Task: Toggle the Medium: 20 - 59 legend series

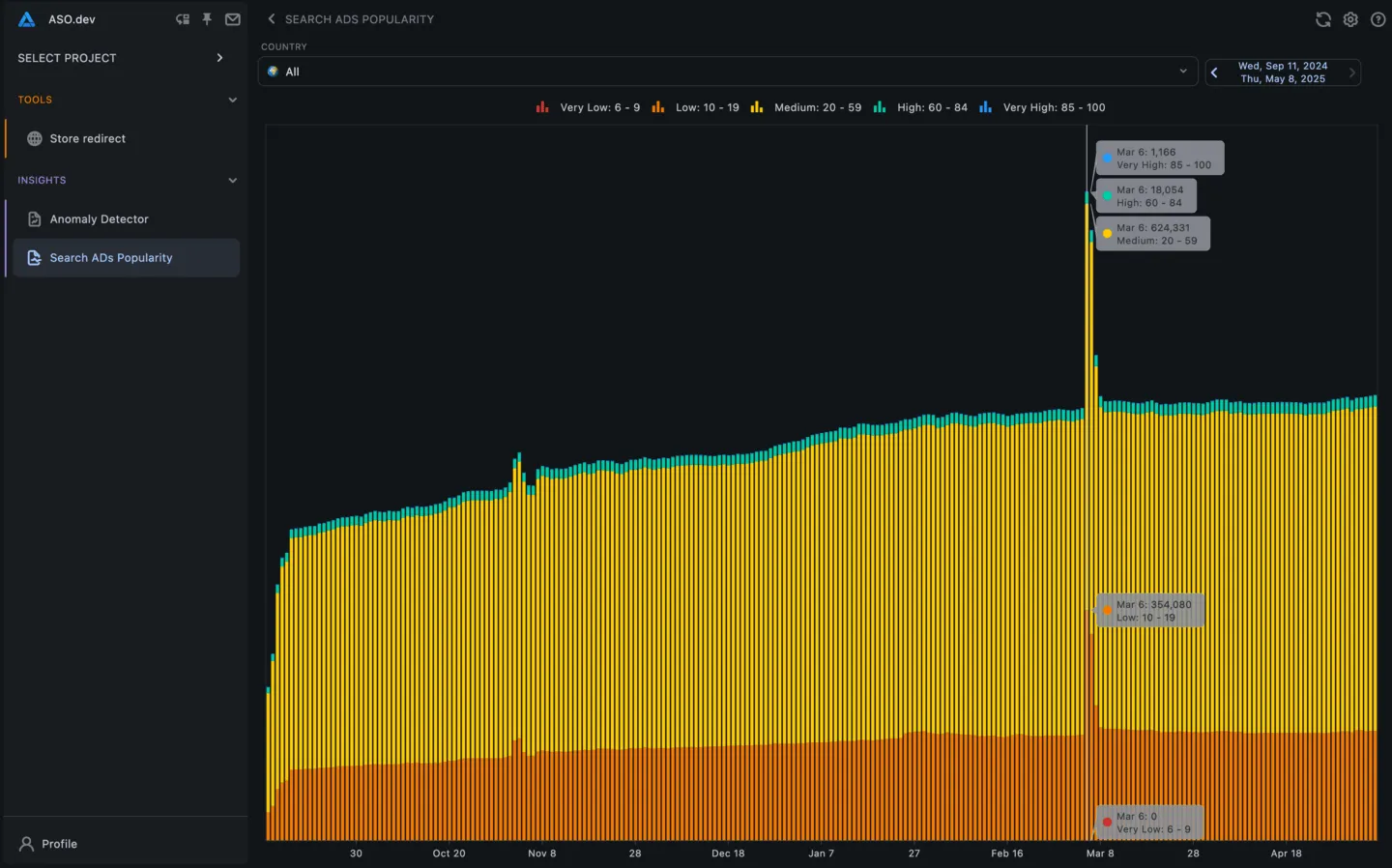Action: [x=807, y=107]
